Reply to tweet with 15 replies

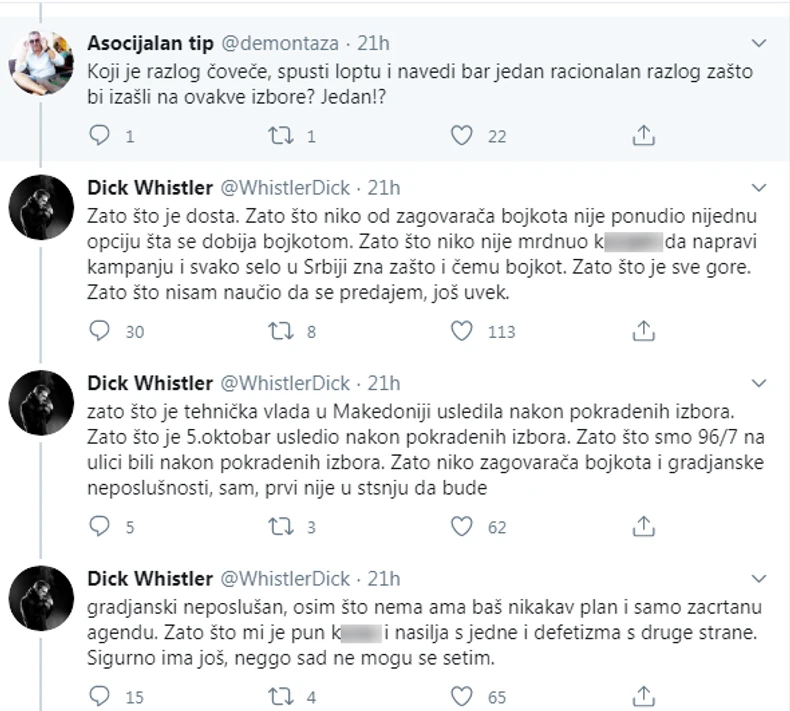point(99,696)
